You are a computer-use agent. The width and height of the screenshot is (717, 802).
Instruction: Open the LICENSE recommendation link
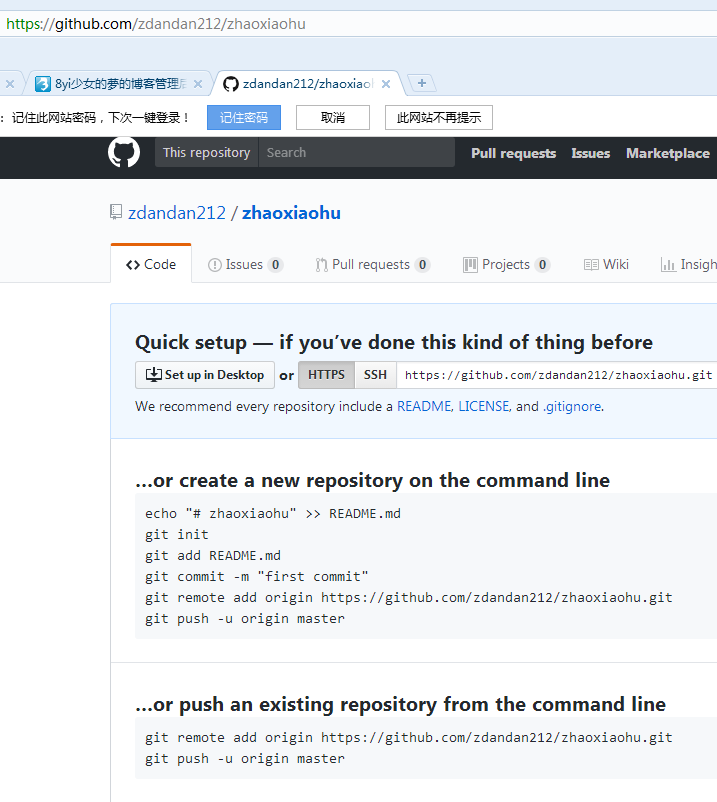click(x=483, y=406)
